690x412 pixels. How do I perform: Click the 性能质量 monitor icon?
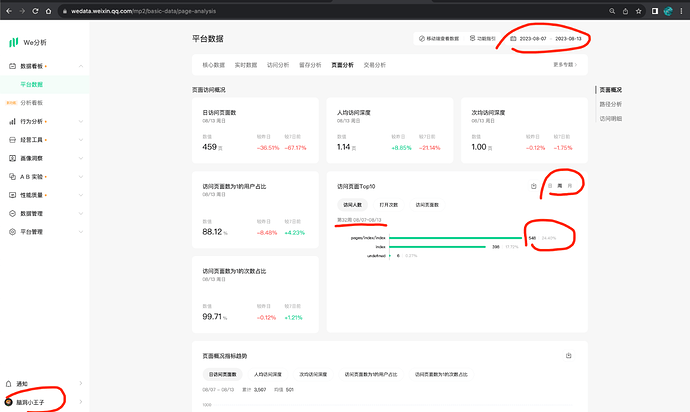pyautogui.click(x=12, y=195)
